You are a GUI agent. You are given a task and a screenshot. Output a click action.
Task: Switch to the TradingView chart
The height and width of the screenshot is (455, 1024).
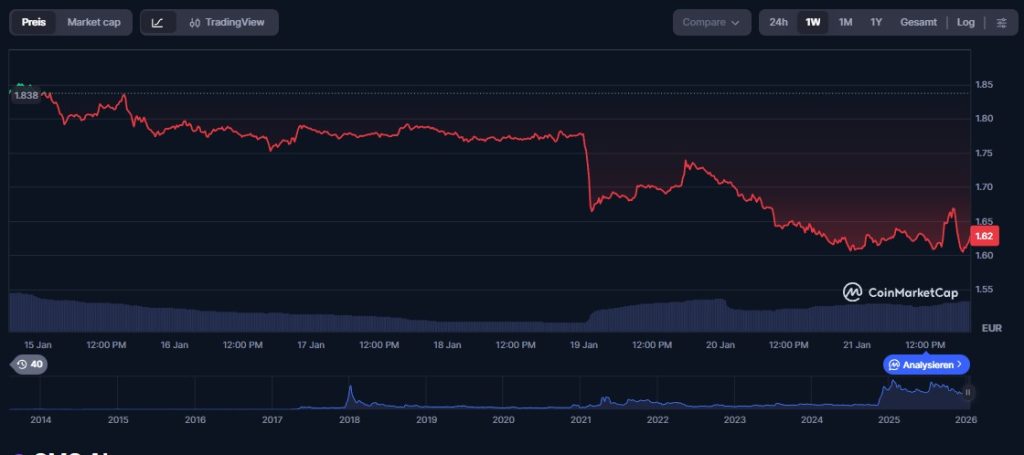(x=227, y=22)
